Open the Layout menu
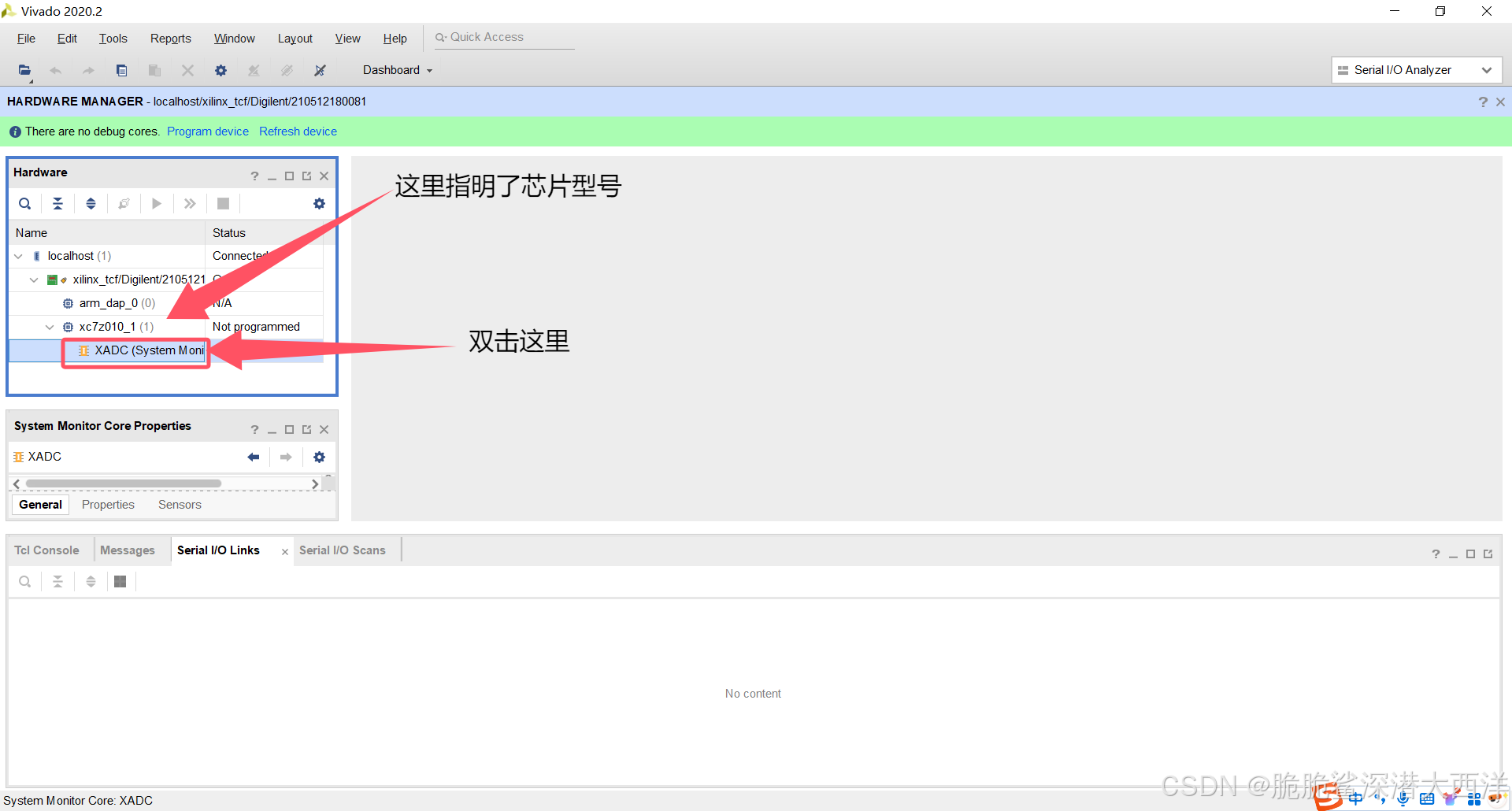 [x=295, y=39]
